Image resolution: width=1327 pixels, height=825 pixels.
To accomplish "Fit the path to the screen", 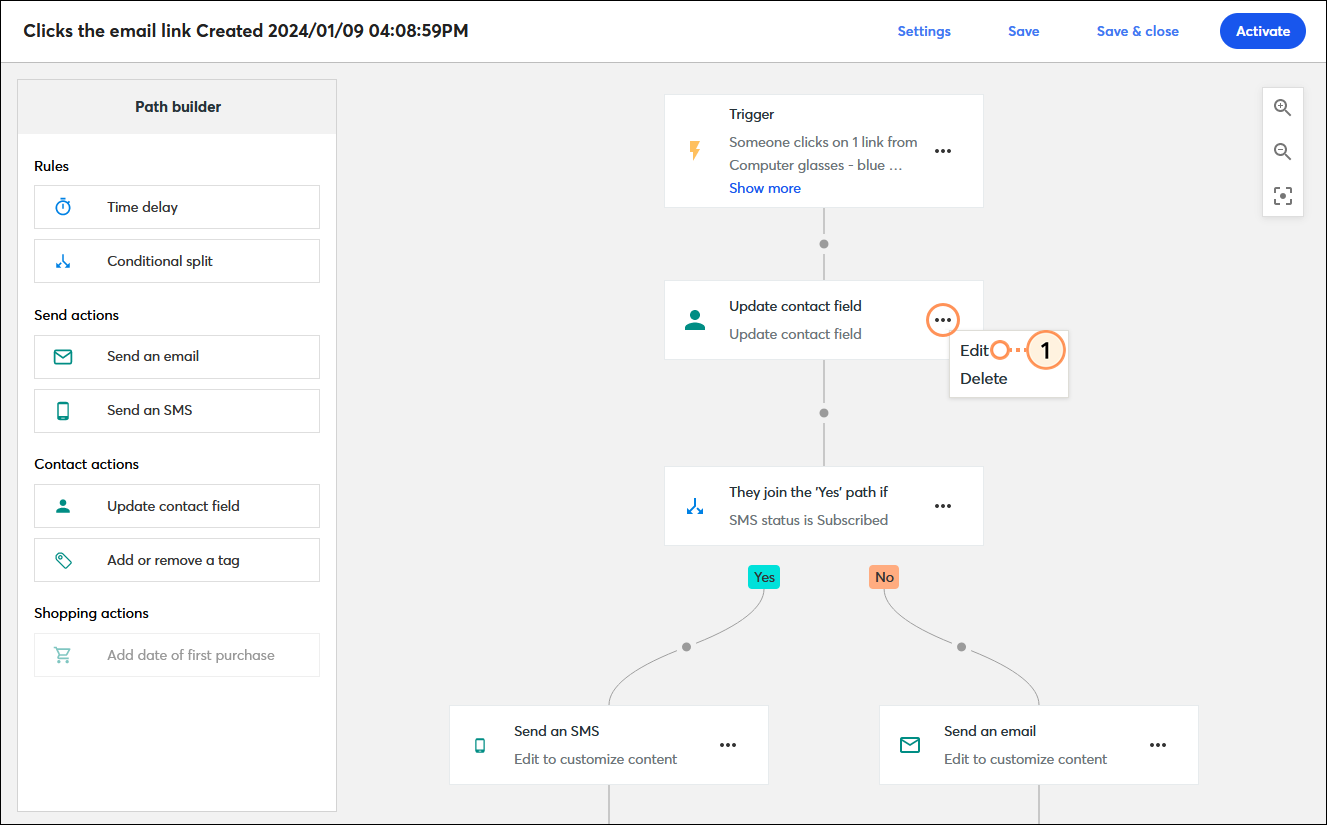I will coord(1283,196).
